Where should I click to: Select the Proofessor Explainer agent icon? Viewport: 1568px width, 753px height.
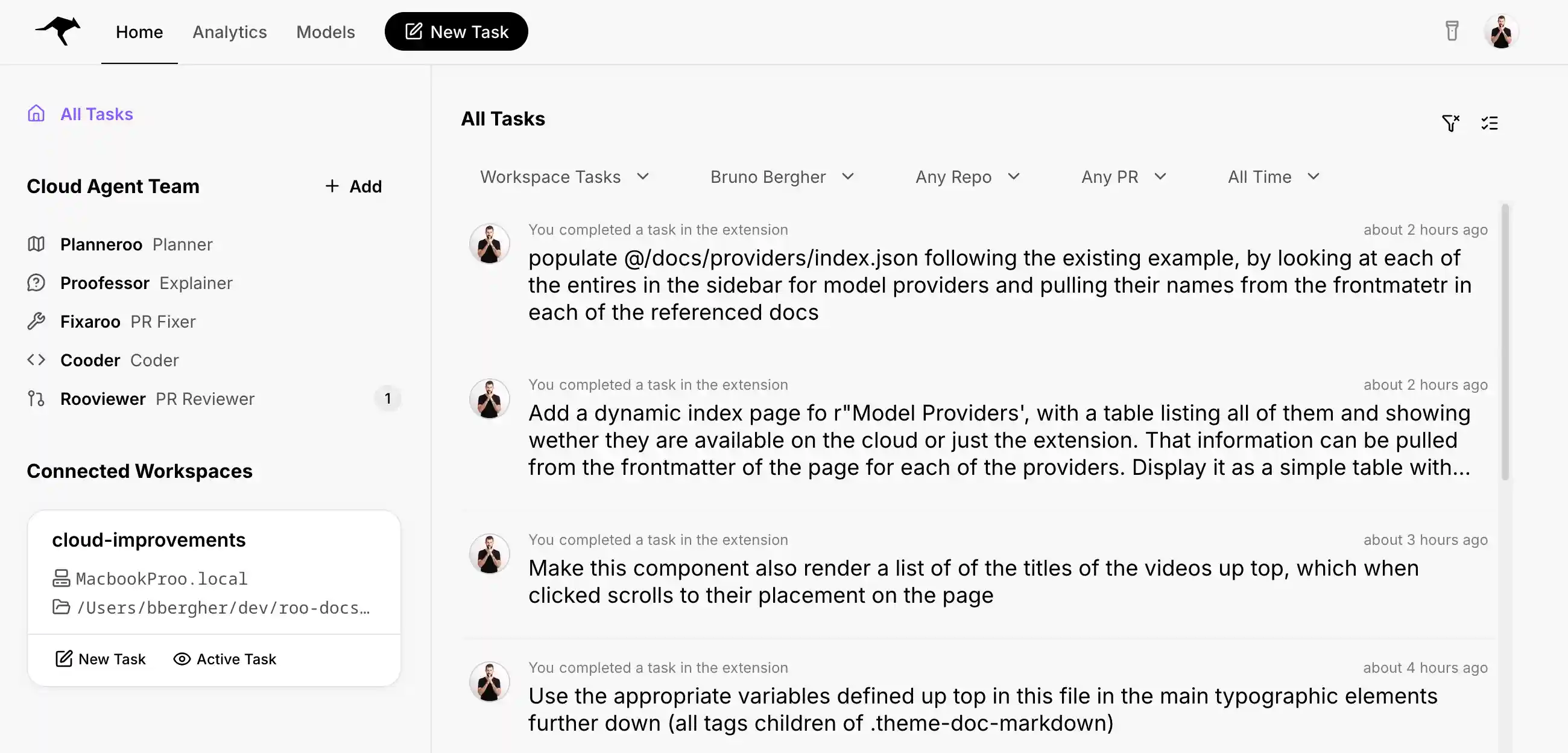pos(37,283)
